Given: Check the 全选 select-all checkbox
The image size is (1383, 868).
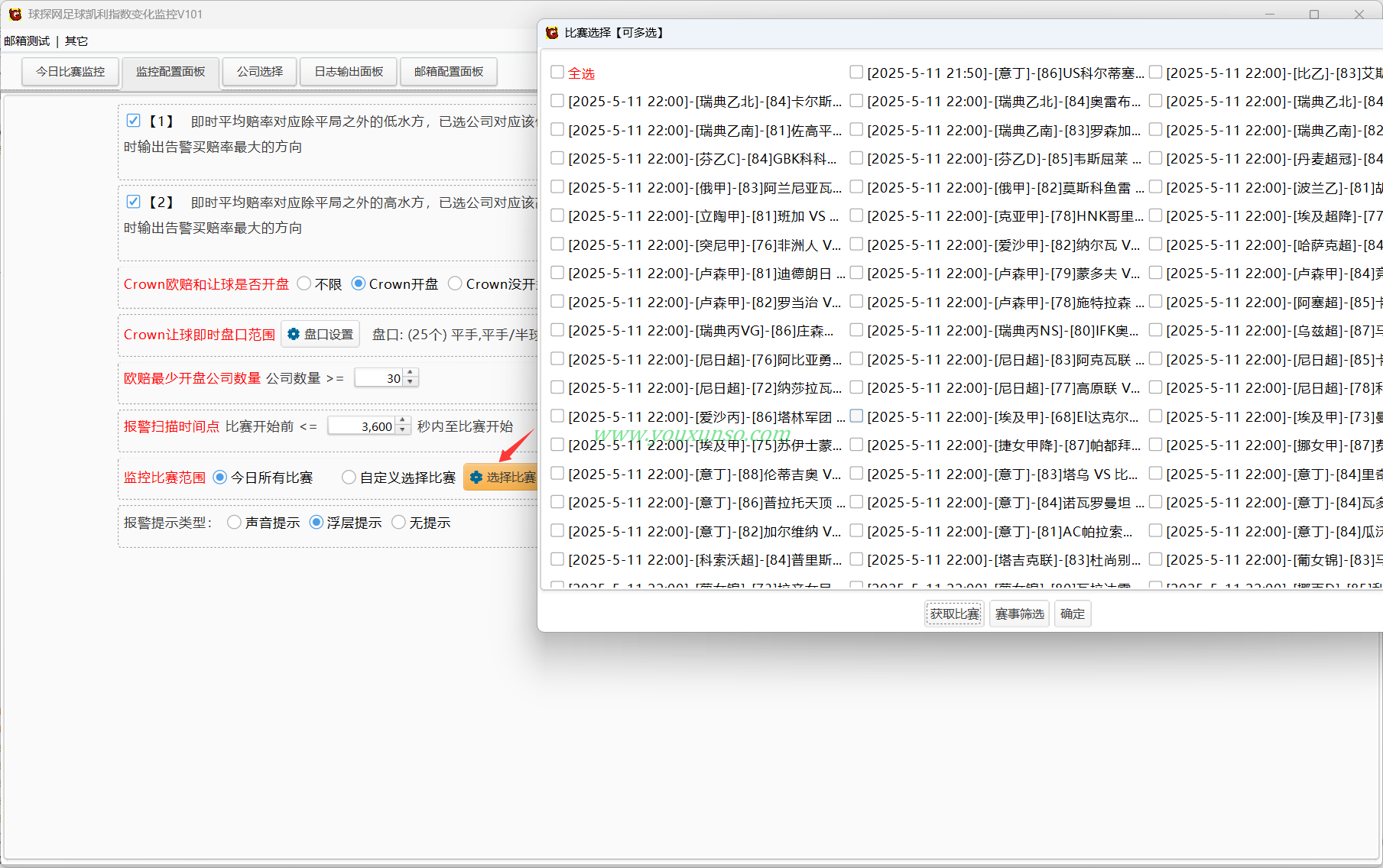Looking at the screenshot, I should (x=557, y=73).
